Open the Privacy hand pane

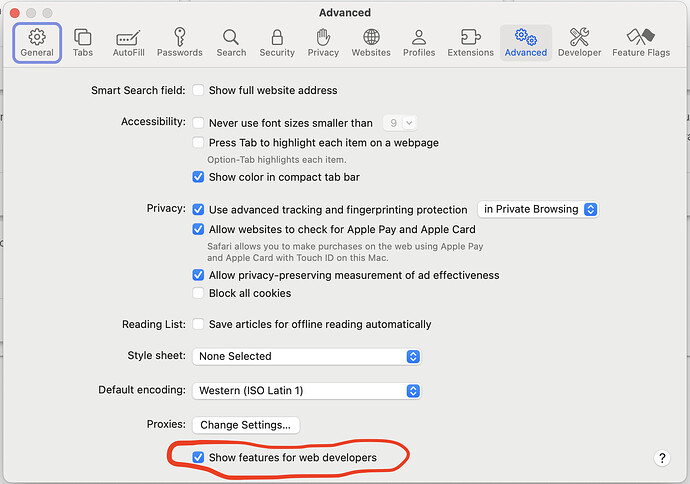[x=323, y=43]
